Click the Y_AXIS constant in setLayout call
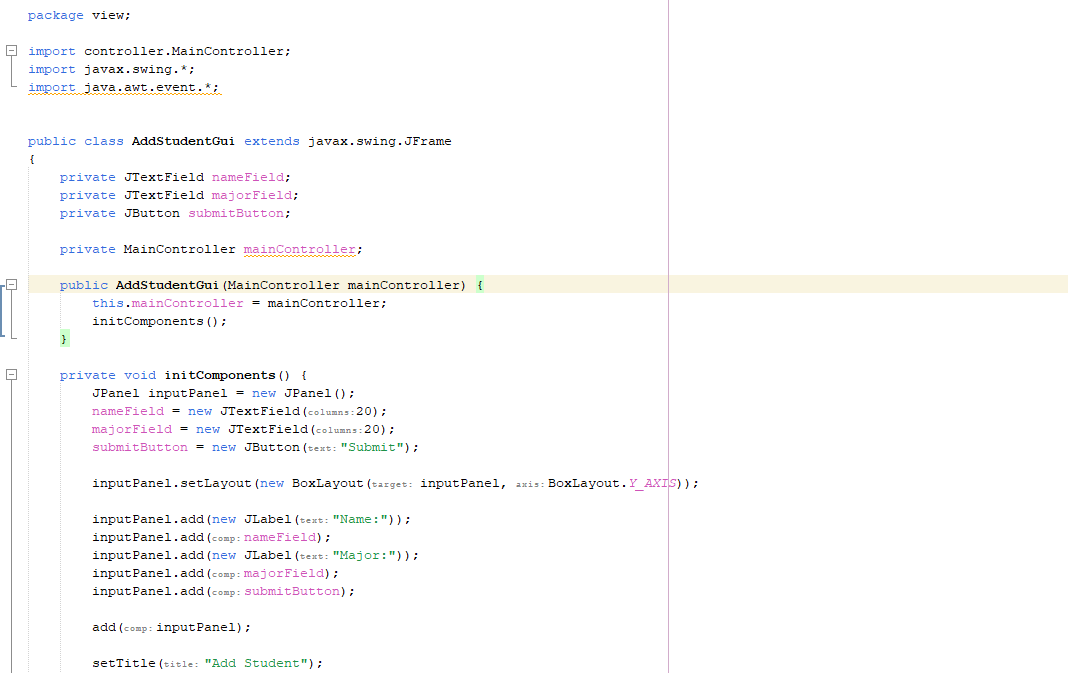The image size is (1068, 673). point(651,482)
